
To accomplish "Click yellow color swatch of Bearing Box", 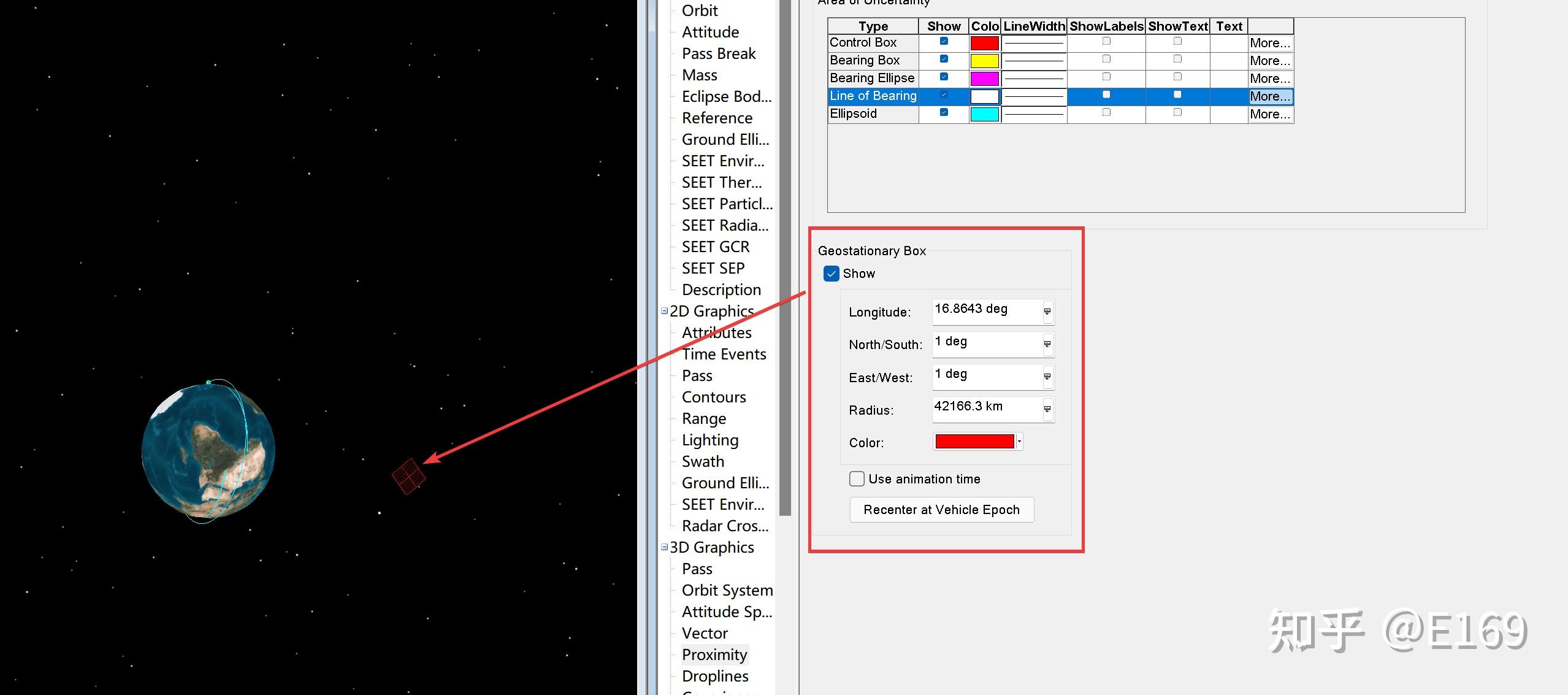I will click(x=984, y=61).
